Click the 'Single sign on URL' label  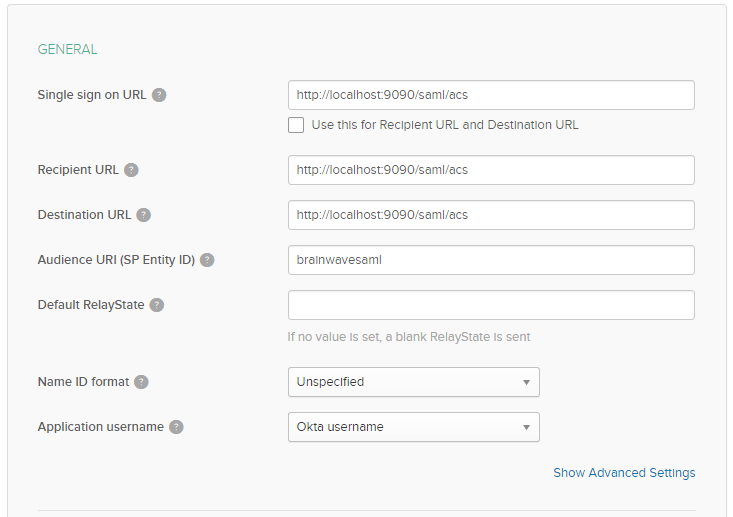pos(92,95)
